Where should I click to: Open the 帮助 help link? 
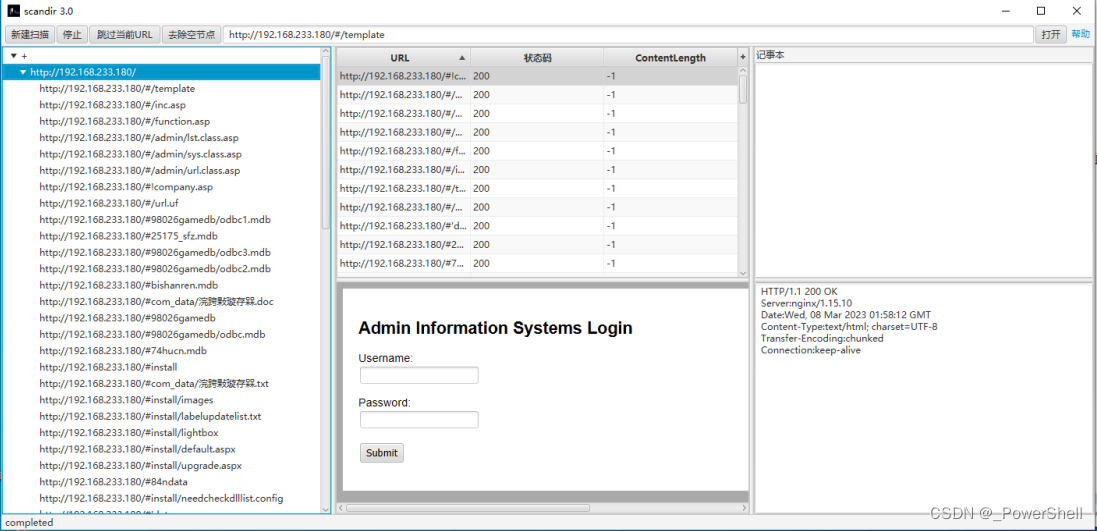[x=1080, y=34]
